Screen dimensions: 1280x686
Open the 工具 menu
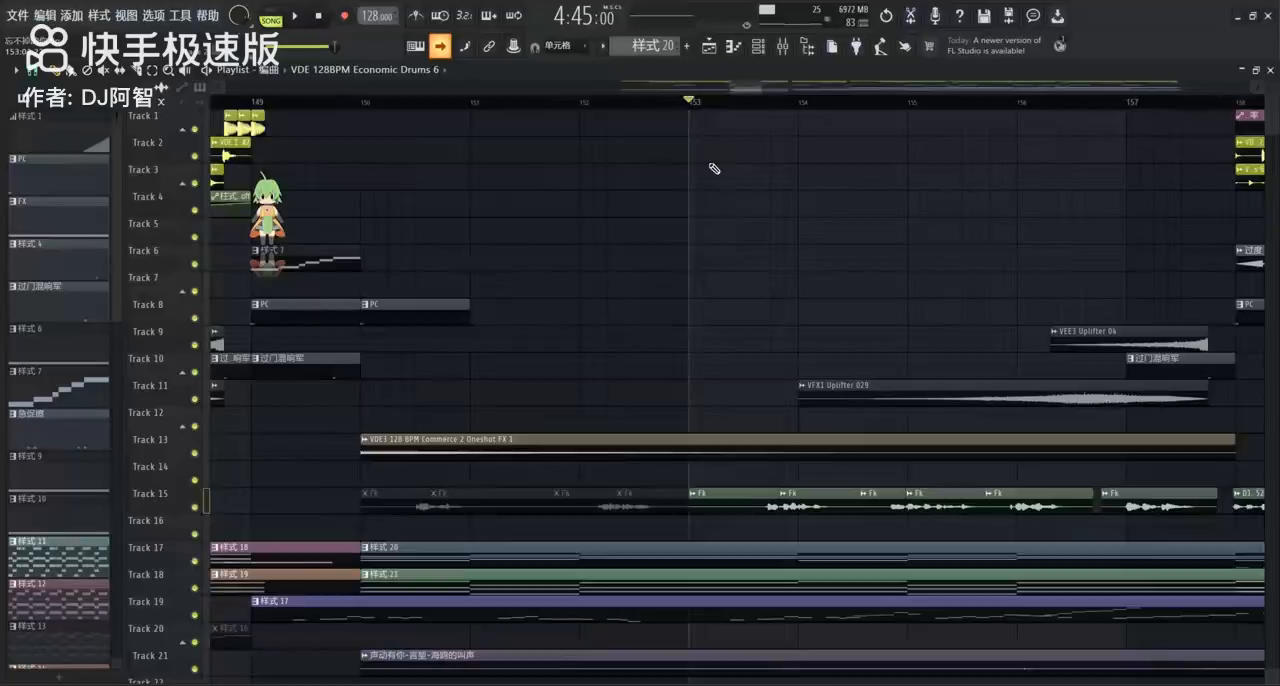(180, 16)
